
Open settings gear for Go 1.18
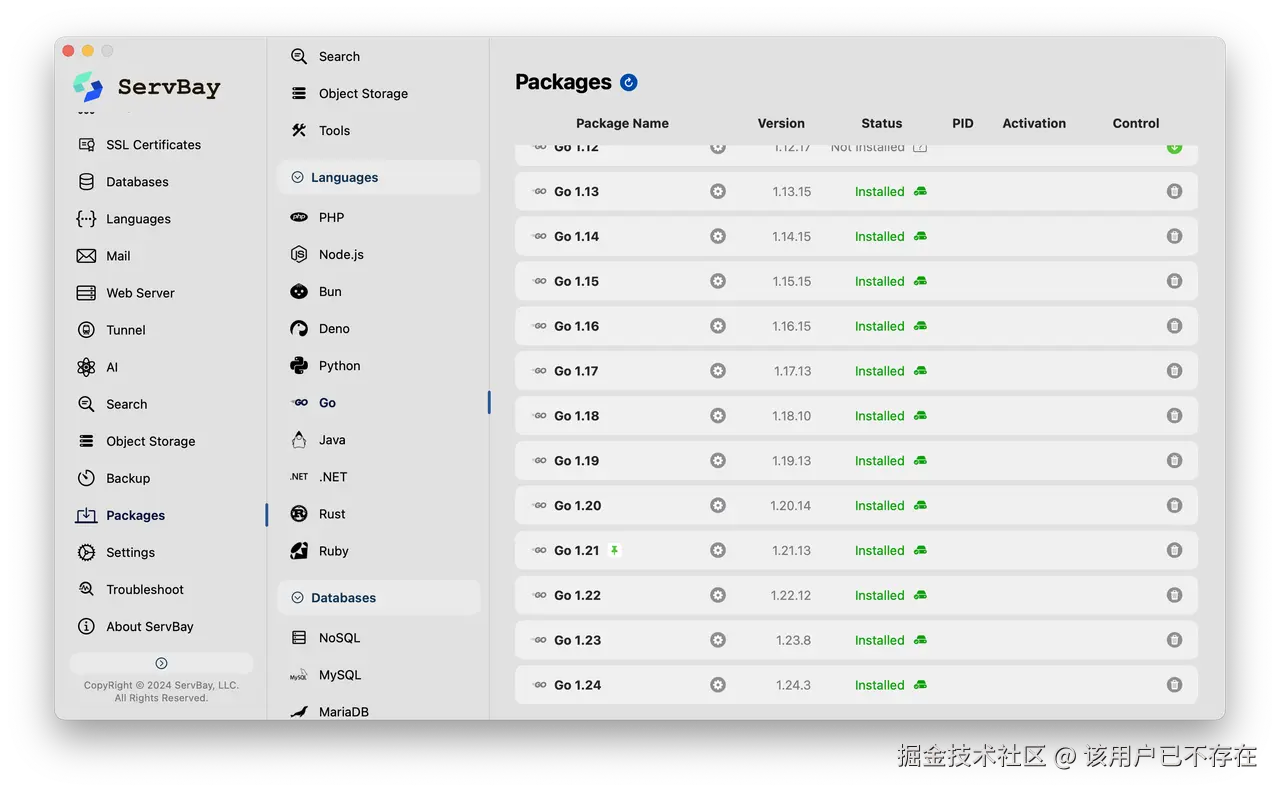[718, 415]
